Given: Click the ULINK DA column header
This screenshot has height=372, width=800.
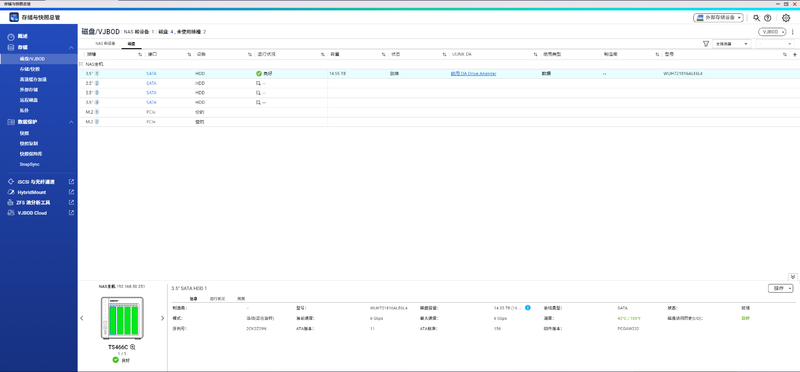Looking at the screenshot, I should pyautogui.click(x=461, y=54).
